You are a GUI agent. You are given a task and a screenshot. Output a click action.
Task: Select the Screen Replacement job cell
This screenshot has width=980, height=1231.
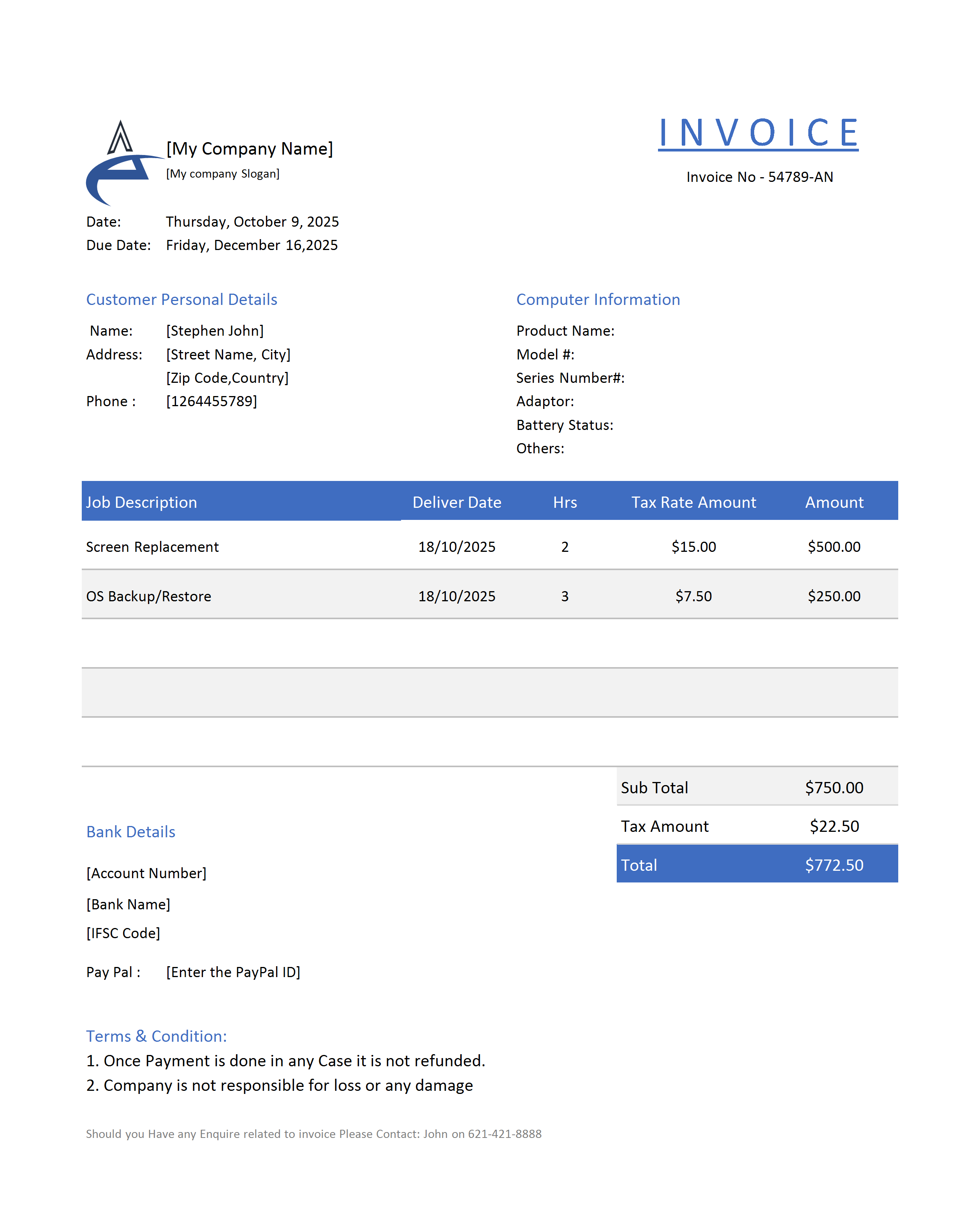[x=152, y=547]
